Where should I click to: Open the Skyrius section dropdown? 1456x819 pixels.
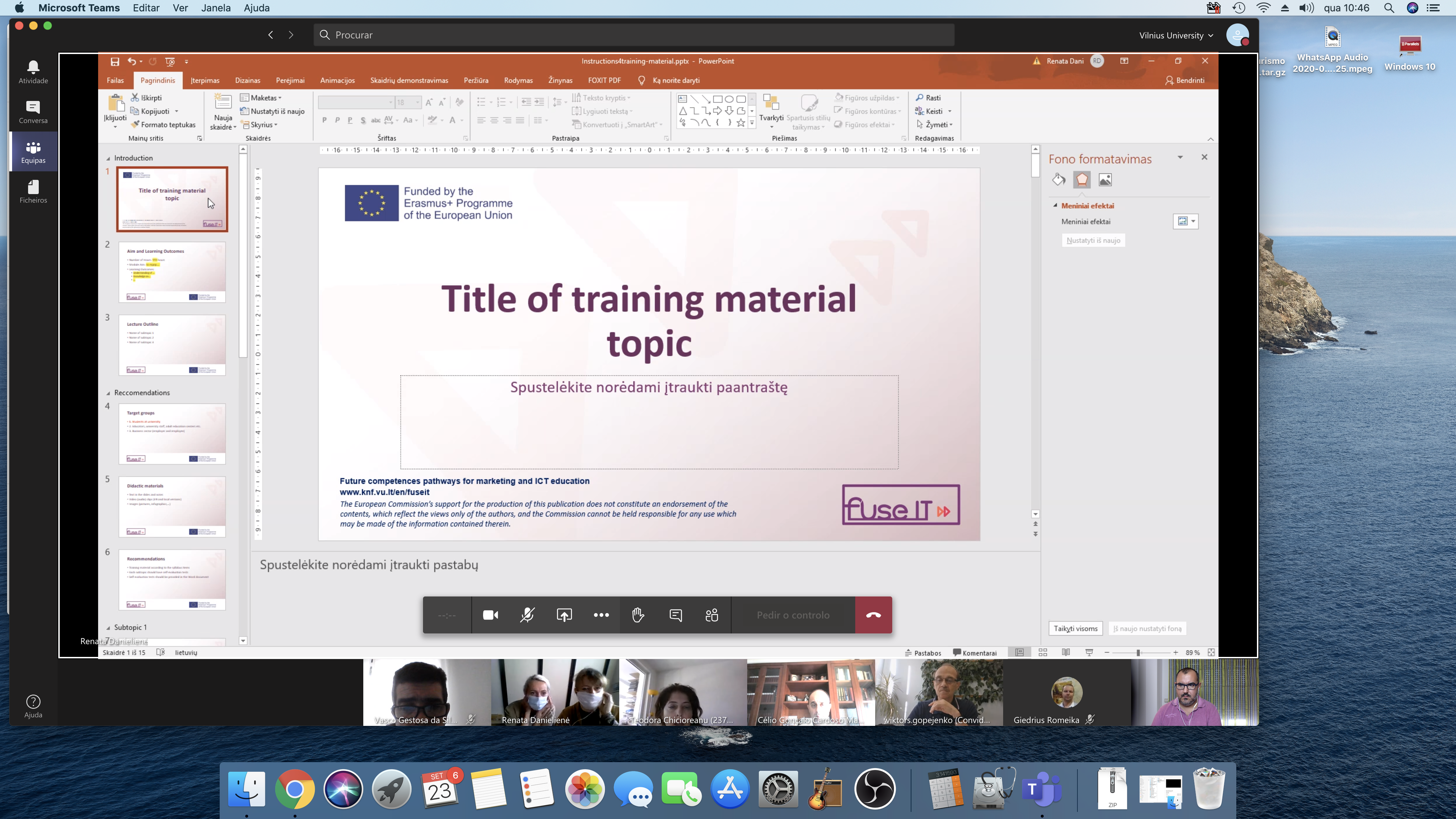[259, 125]
